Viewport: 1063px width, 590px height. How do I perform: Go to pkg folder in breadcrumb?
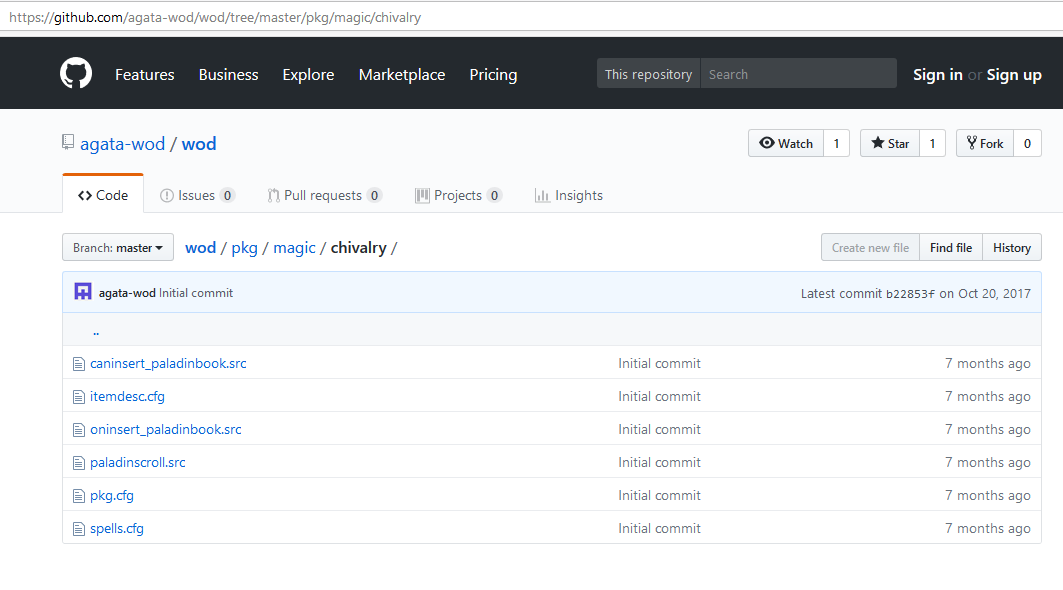(x=245, y=248)
